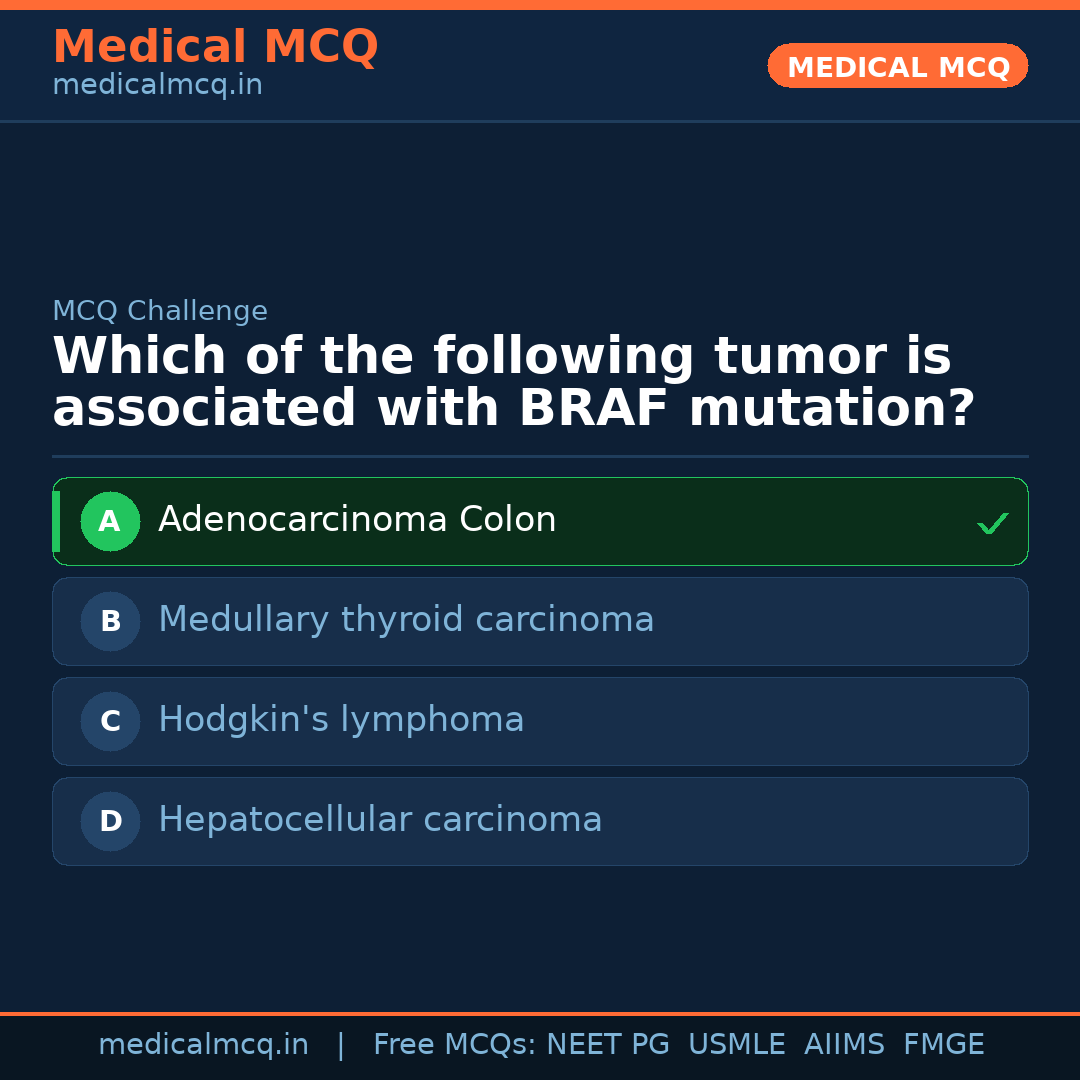Select Adenocarcinoma Colon answer

pos(357,520)
